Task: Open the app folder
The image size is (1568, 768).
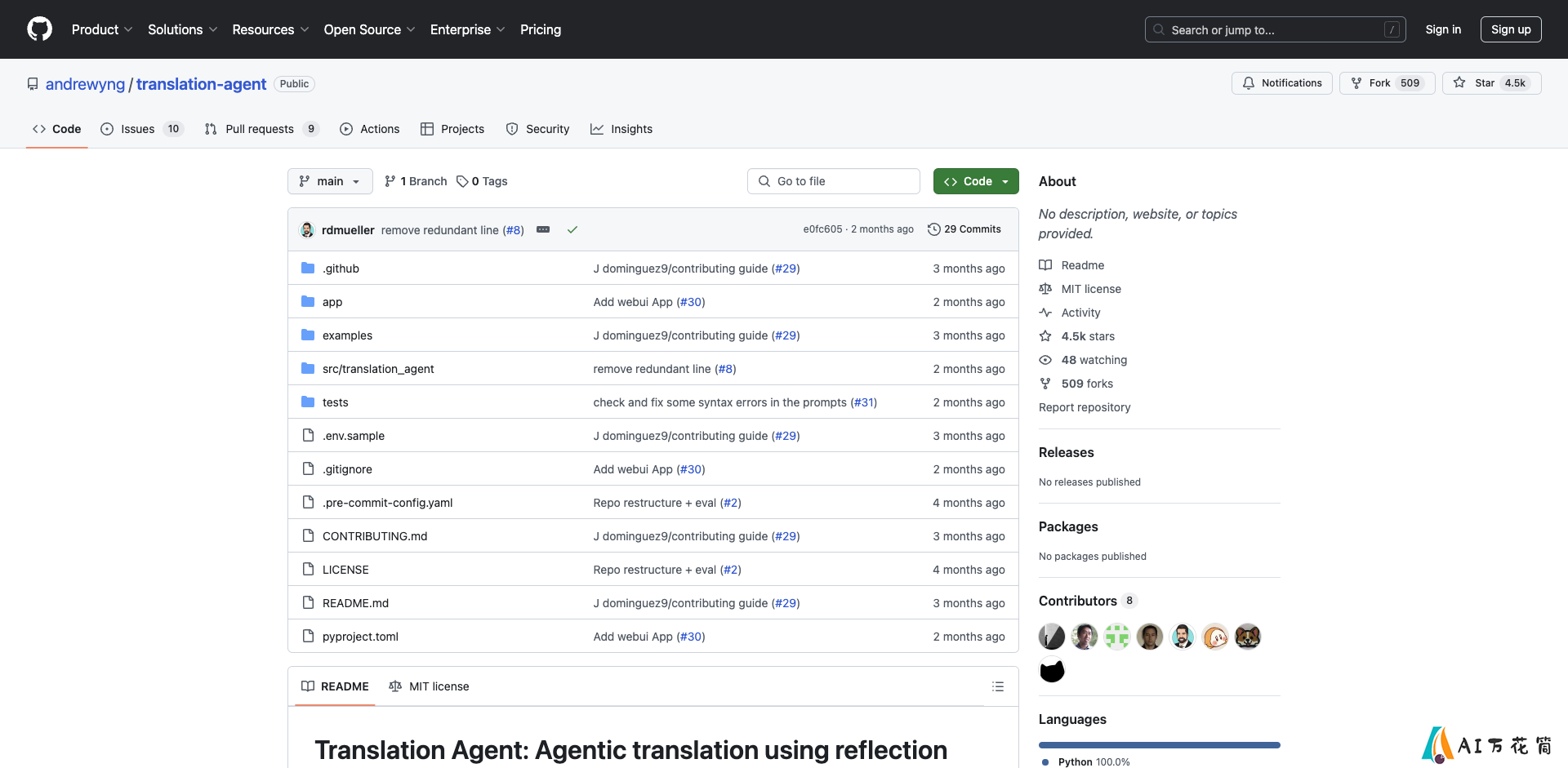Action: coord(332,302)
